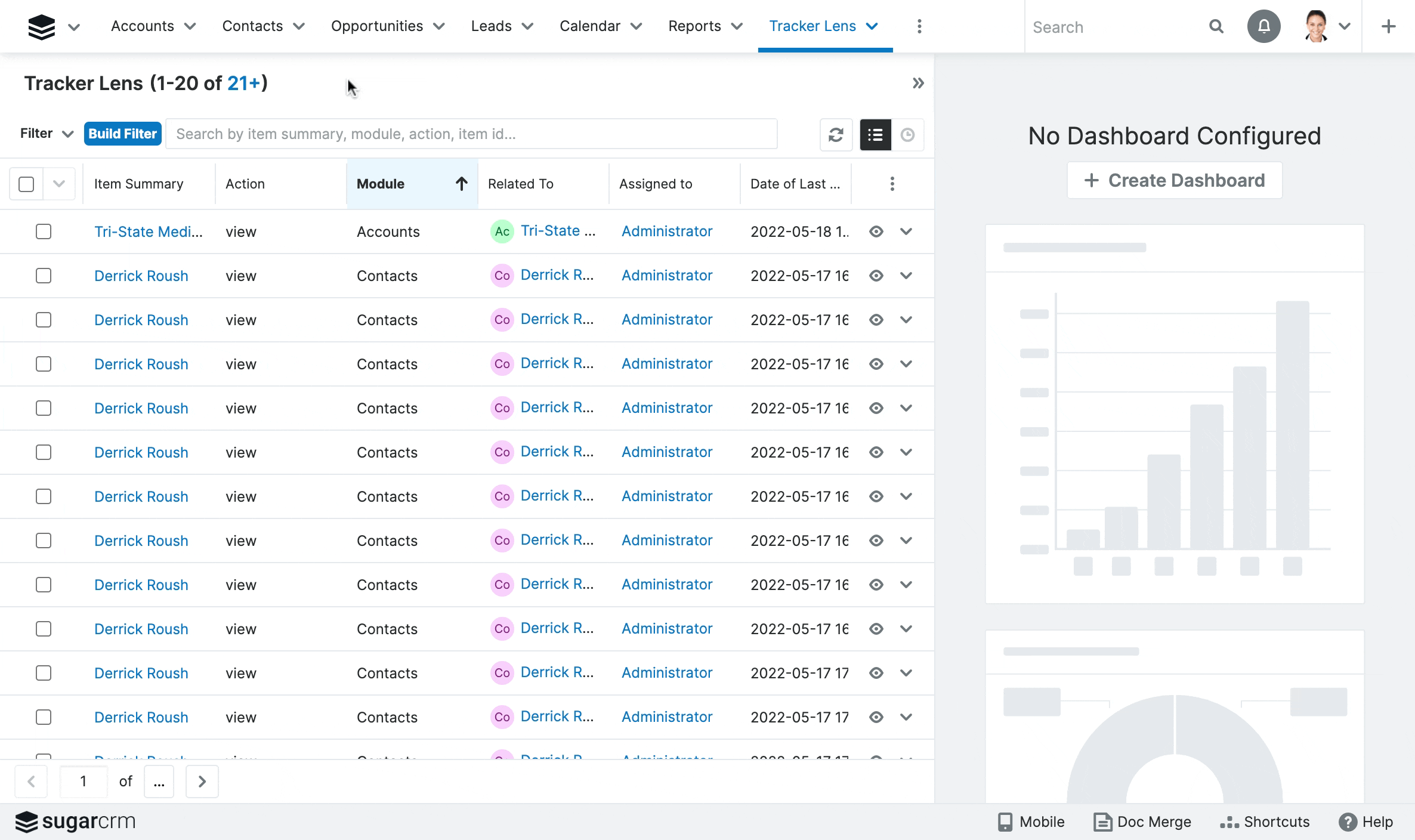Image resolution: width=1415 pixels, height=840 pixels.
Task: Open Doc Merge in the footer
Action: (1142, 822)
